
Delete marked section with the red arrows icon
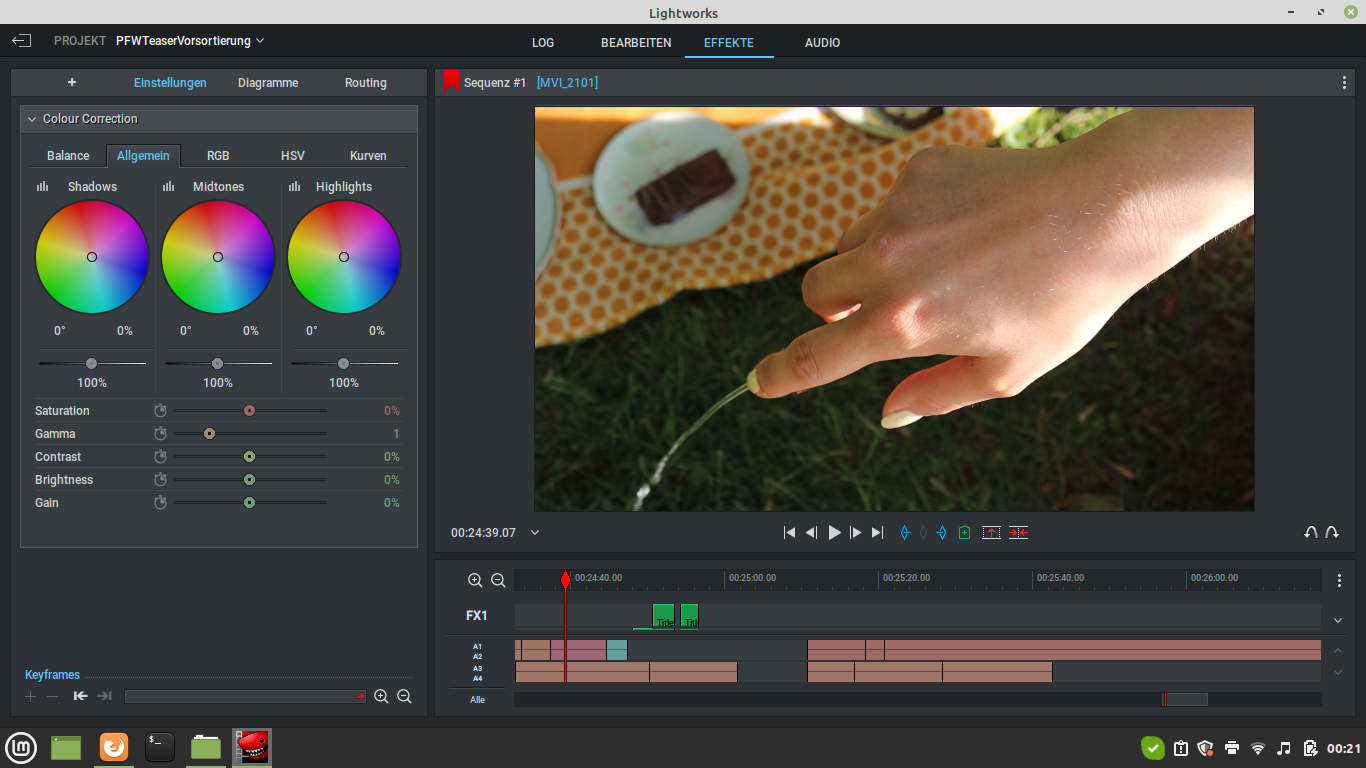click(x=1018, y=533)
